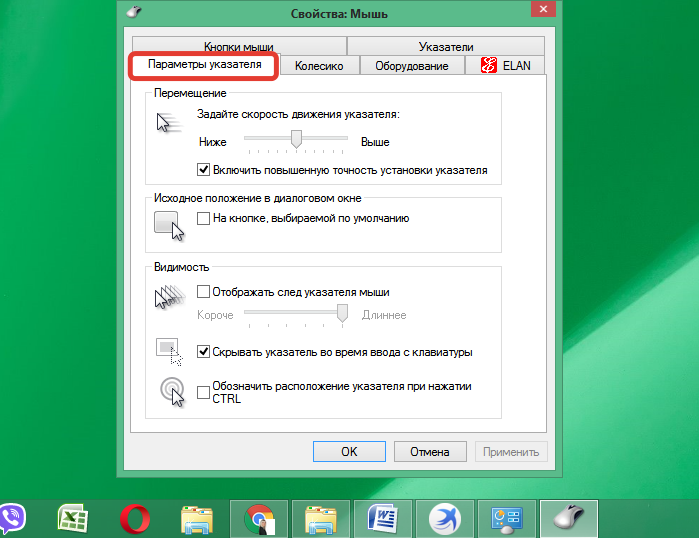Click the CTRL pointer location icon

(172, 392)
